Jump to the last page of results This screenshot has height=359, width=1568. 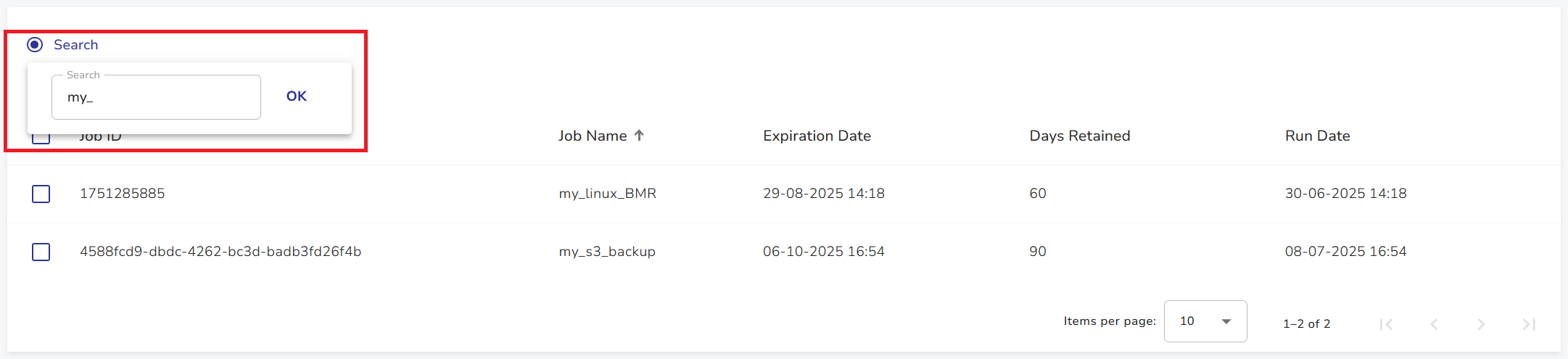pos(1529,324)
